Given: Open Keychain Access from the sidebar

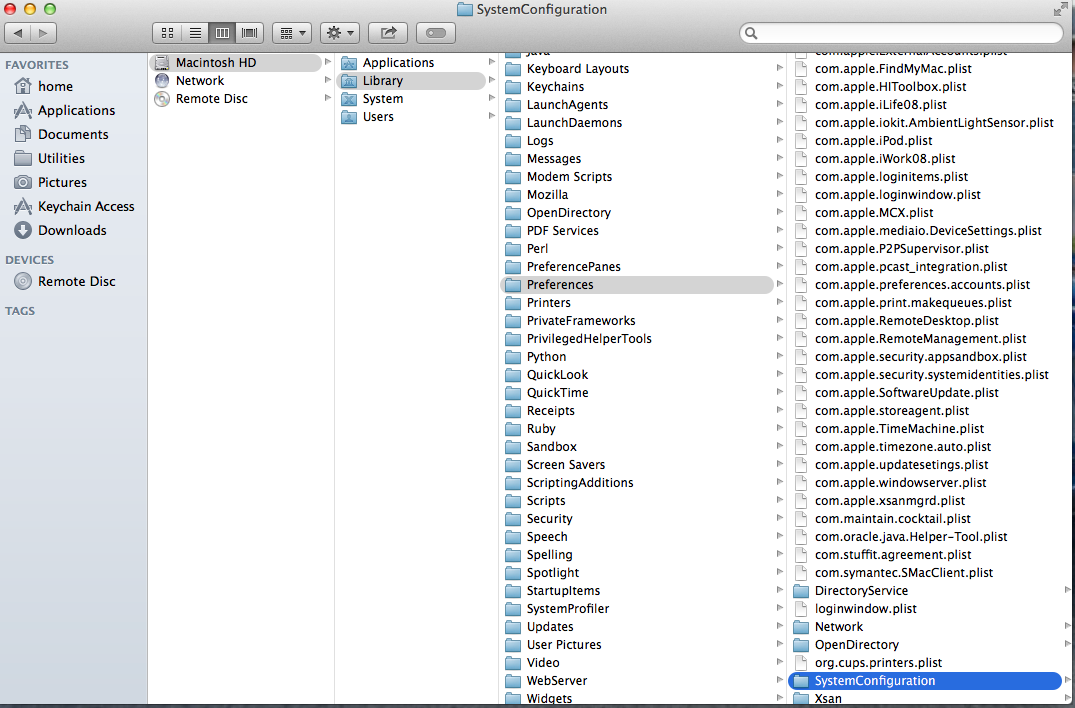Looking at the screenshot, I should pos(73,206).
